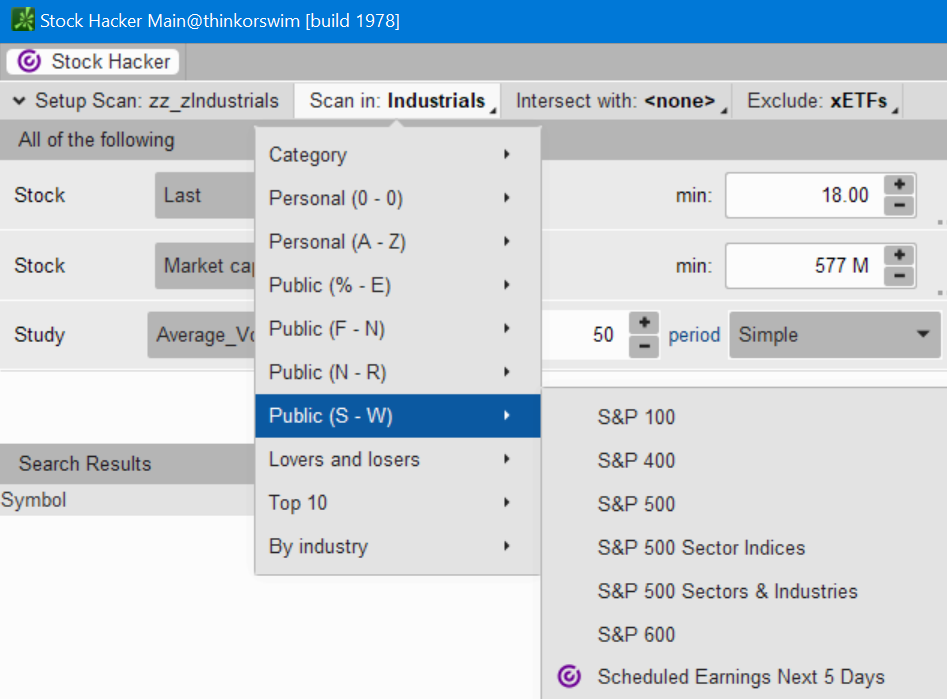Open the Market cap filter dropdown
The width and height of the screenshot is (947, 699).
tap(205, 265)
